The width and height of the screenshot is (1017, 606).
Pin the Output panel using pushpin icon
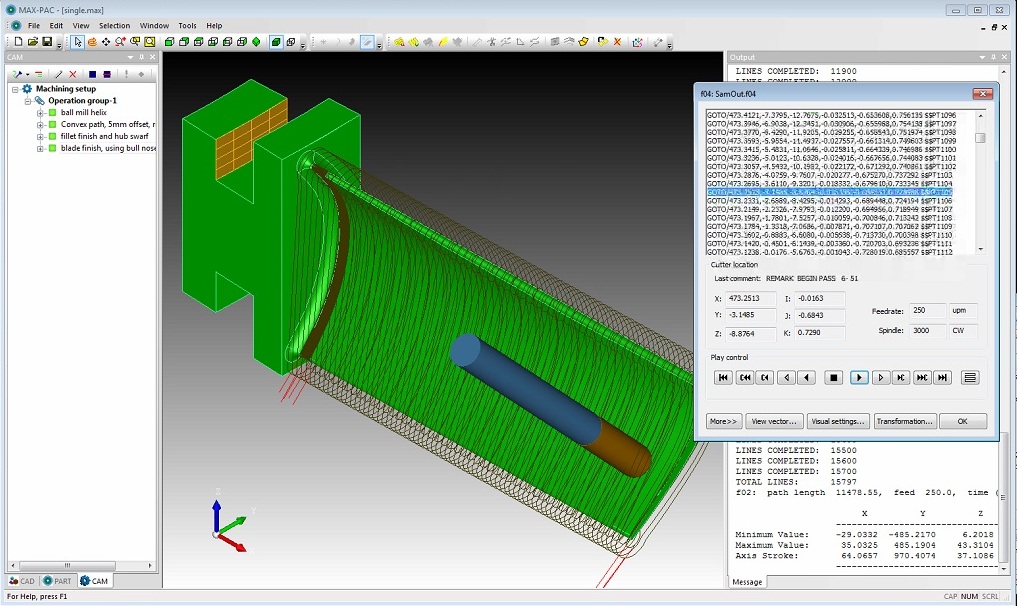[994, 57]
